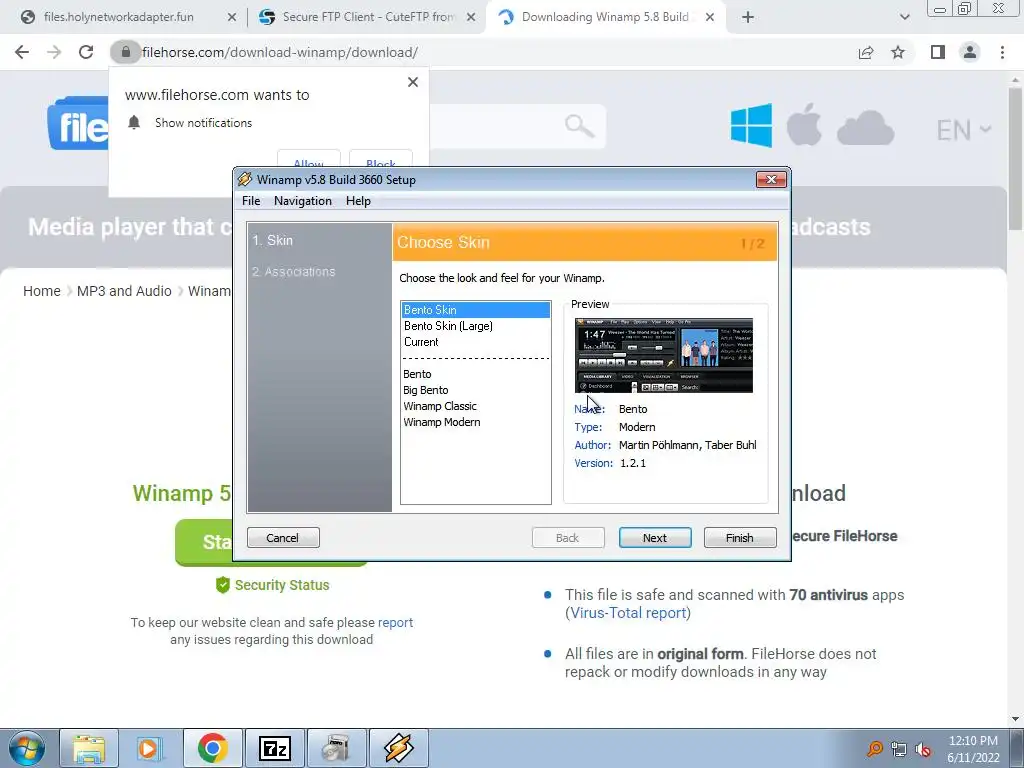Select the Apple Mac platform icon
The height and width of the screenshot is (768, 1024).
(804, 125)
